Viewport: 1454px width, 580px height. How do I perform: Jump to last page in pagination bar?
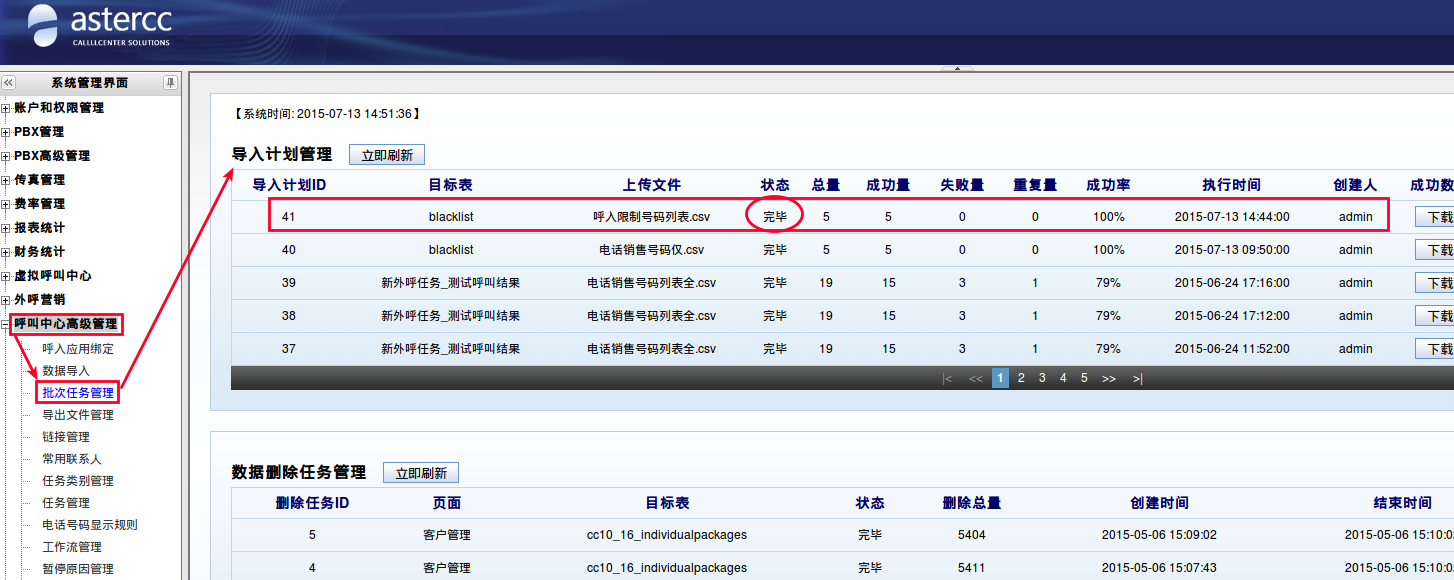(x=1137, y=378)
